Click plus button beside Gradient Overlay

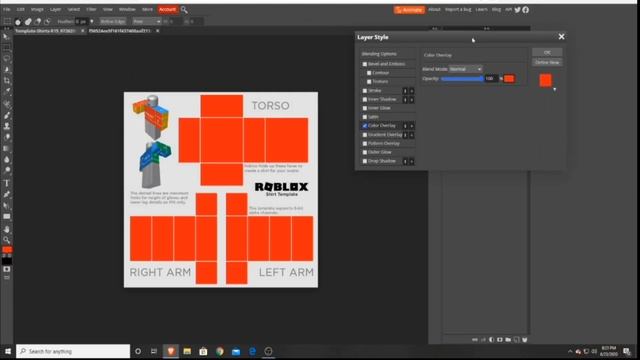[x=412, y=135]
